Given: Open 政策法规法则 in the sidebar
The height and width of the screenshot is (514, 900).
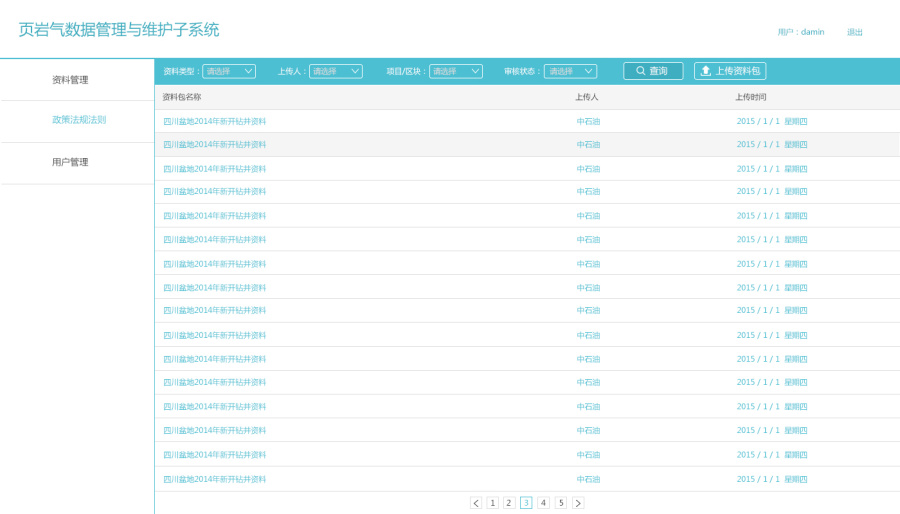Looking at the screenshot, I should coord(79,120).
